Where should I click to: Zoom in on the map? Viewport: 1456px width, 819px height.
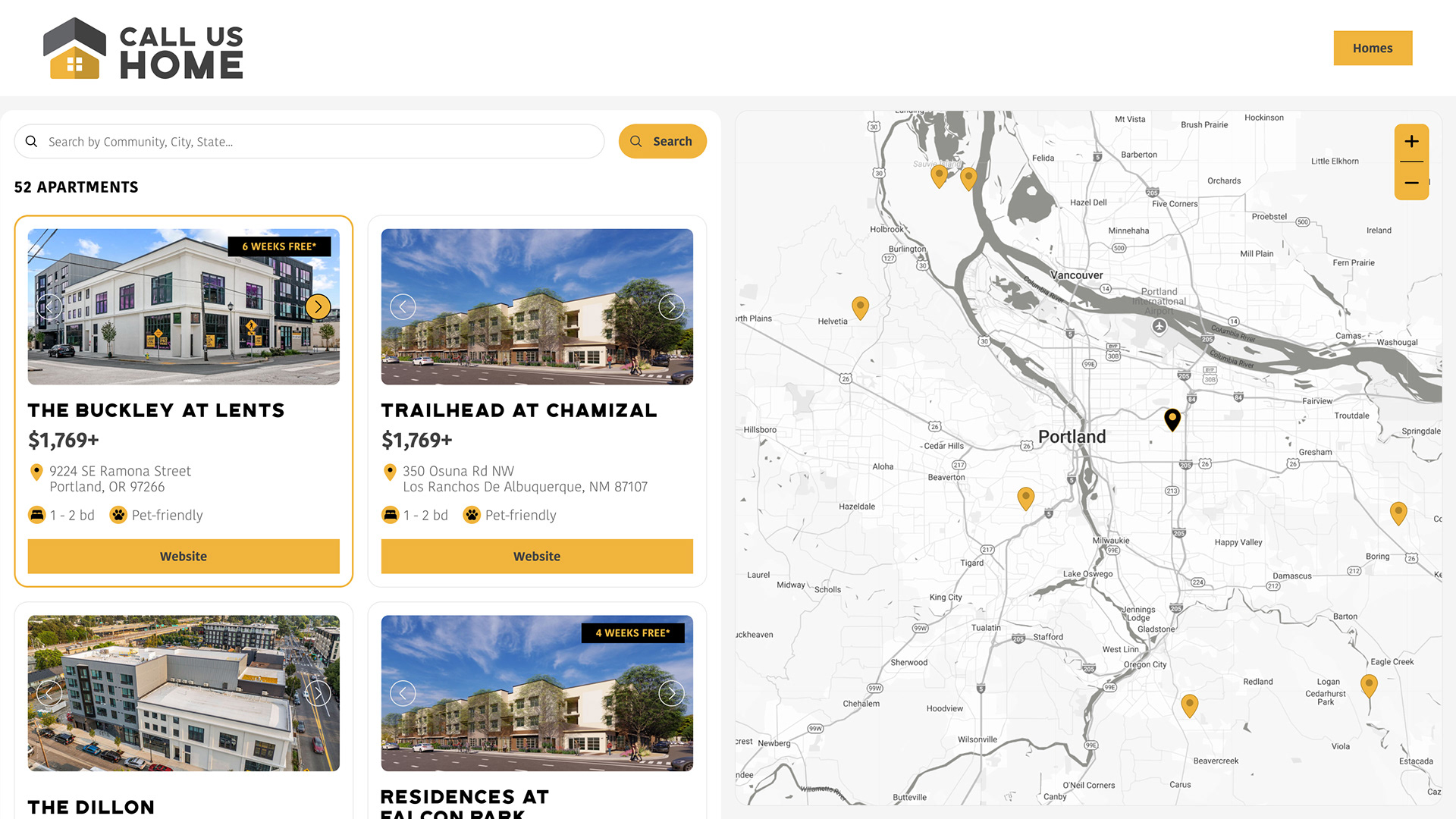tap(1411, 142)
